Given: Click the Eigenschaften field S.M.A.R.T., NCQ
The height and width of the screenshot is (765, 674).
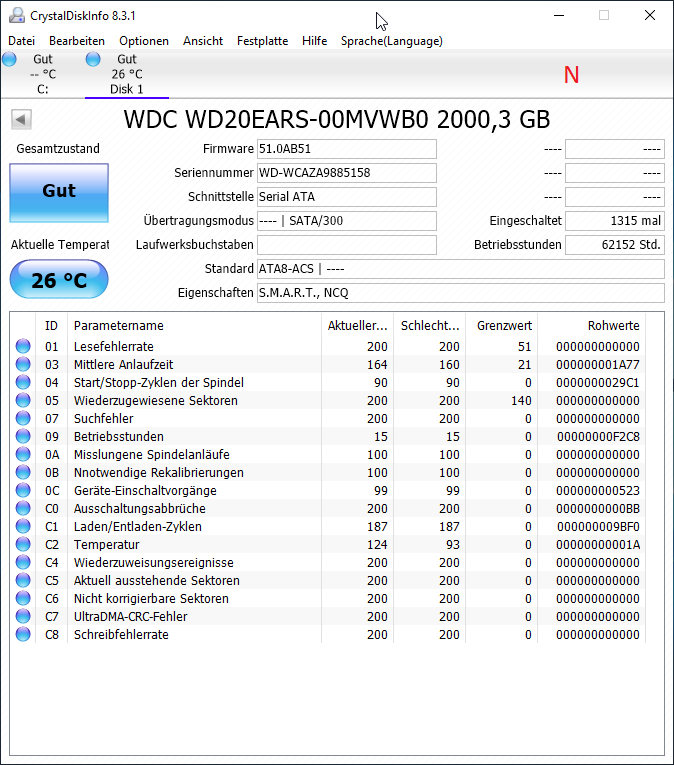Looking at the screenshot, I should [x=461, y=293].
